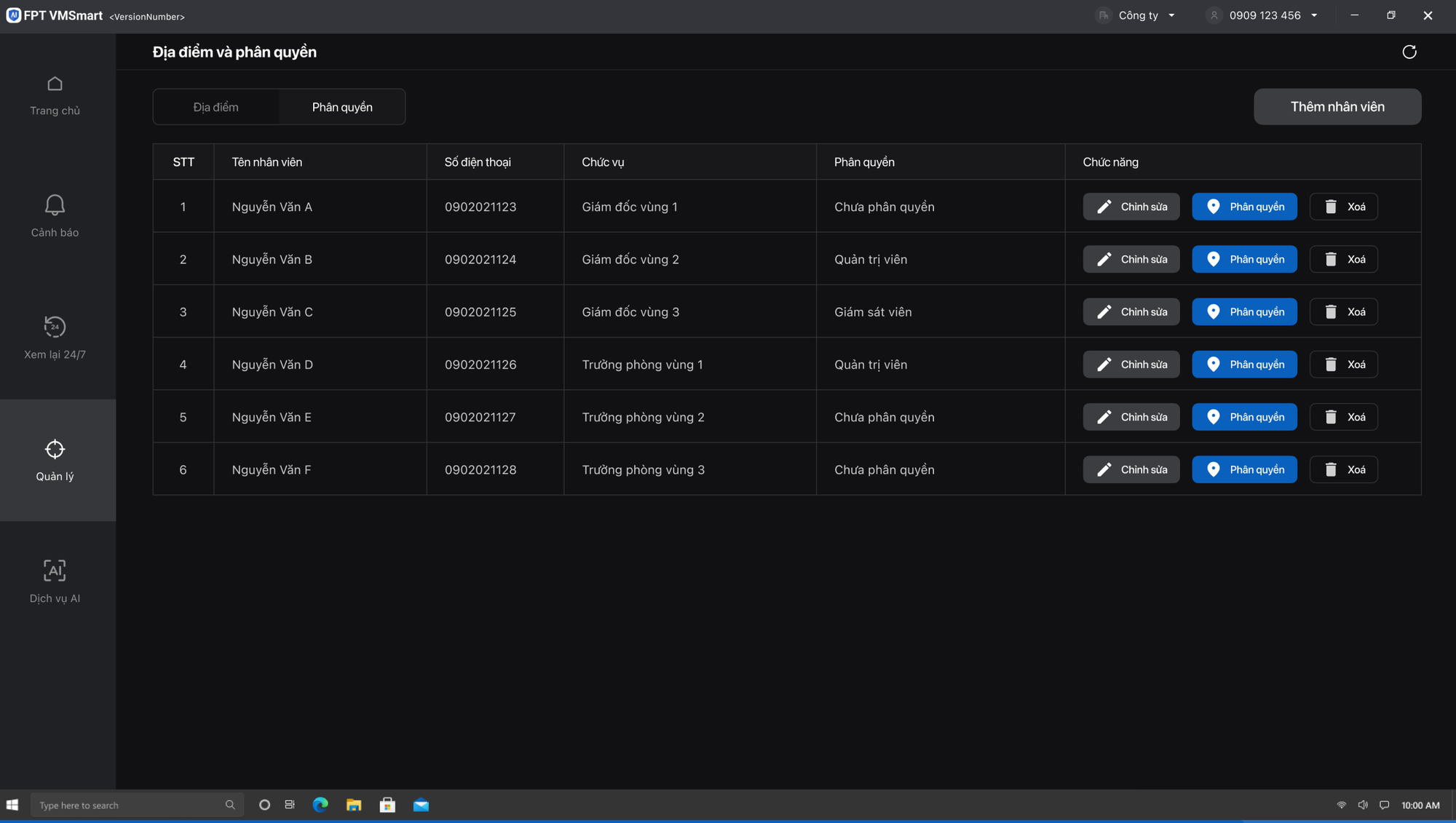Click the 10:00 AM clock

click(x=1420, y=805)
